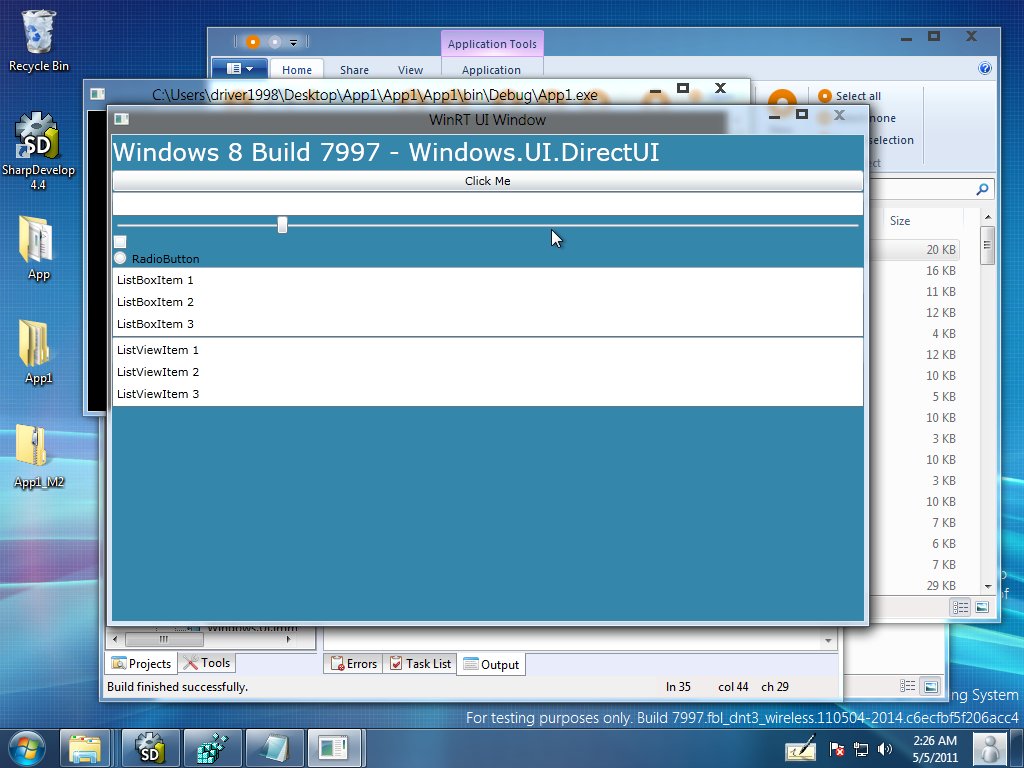Open File Explorer from the taskbar
This screenshot has height=768, width=1024.
[85, 748]
